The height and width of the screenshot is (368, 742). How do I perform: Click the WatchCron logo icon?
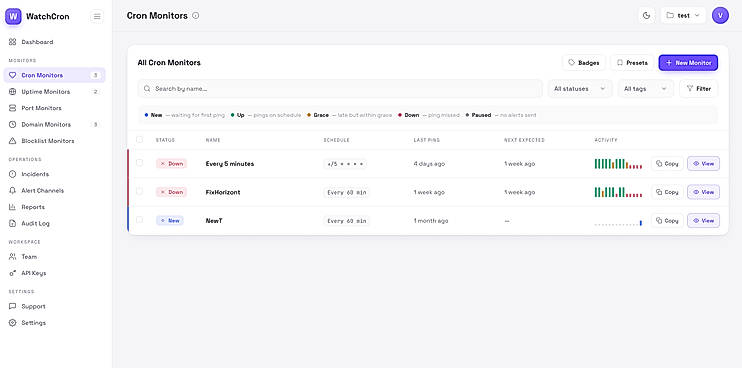click(x=13, y=16)
